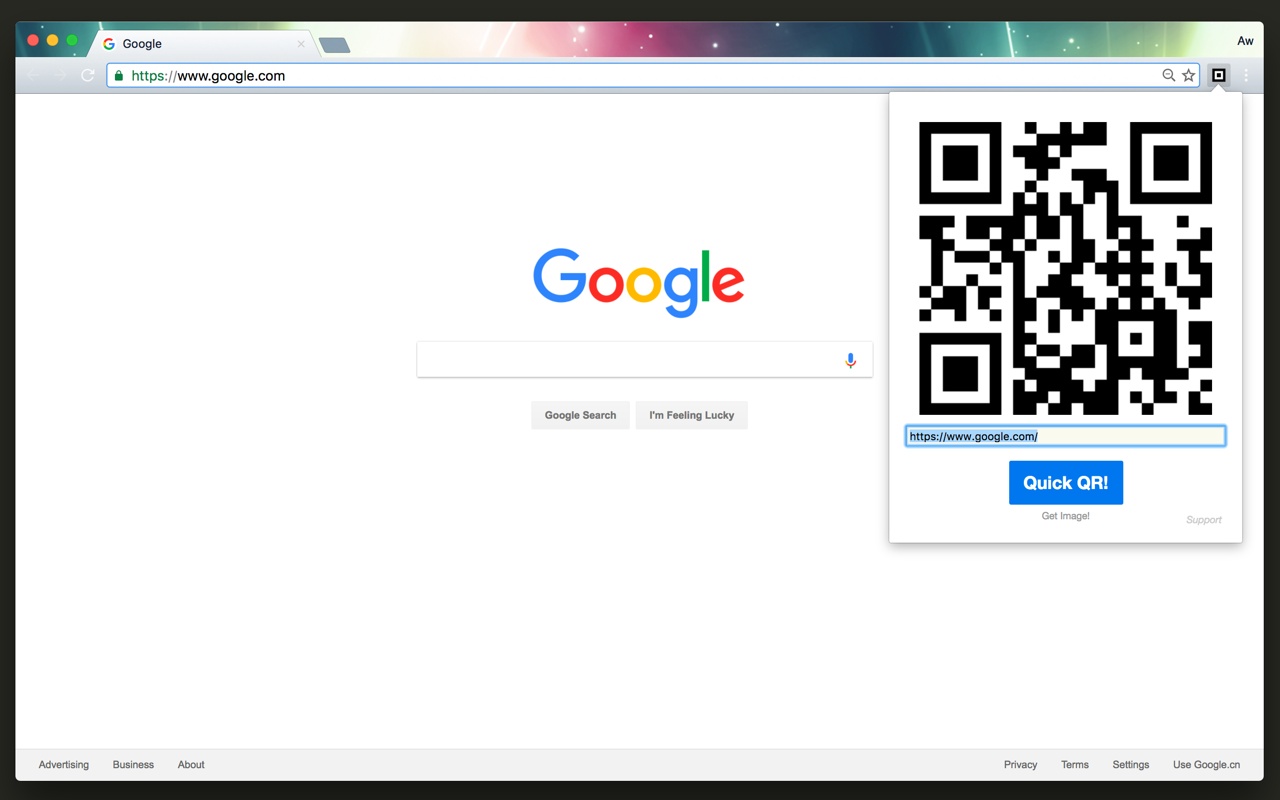This screenshot has width=1280, height=800.
Task: Click the Google search box
Action: coord(645,360)
